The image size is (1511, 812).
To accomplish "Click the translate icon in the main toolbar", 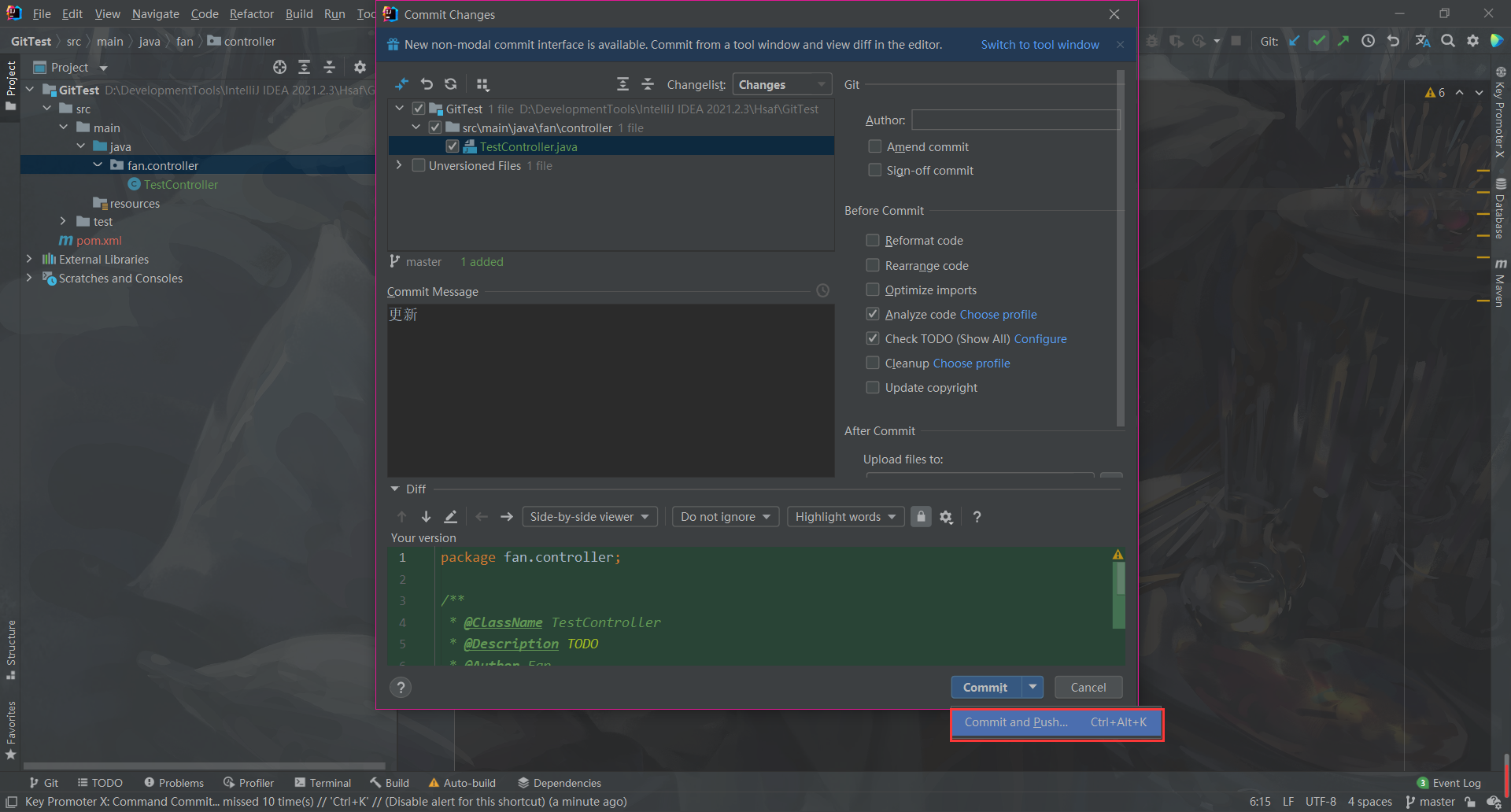I will tap(1423, 41).
